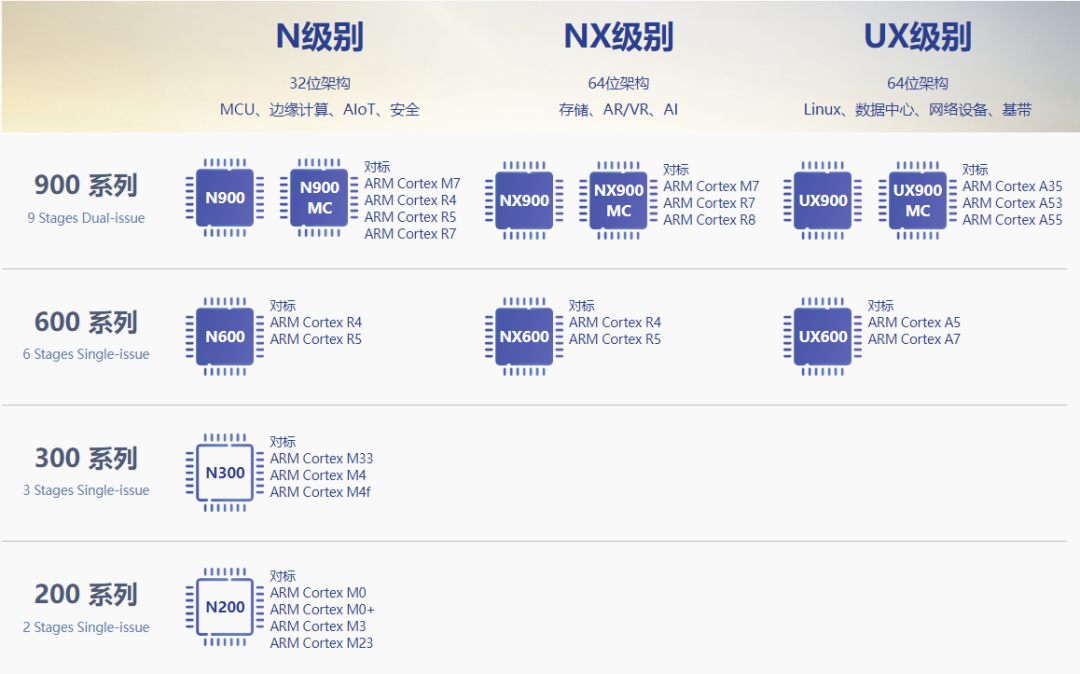This screenshot has width=1080, height=674.
Task: Click 'ARM Cortex M4f' beside N300
Action: pos(320,492)
